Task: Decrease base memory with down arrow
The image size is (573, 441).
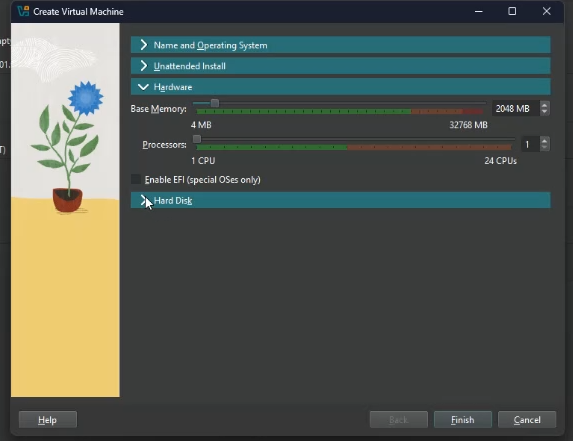Action: tap(544, 111)
